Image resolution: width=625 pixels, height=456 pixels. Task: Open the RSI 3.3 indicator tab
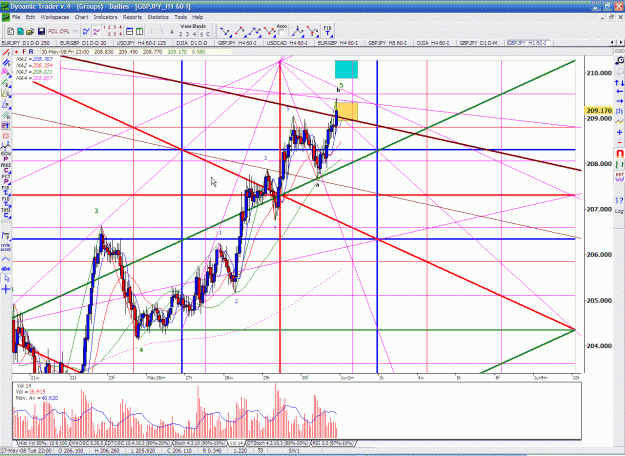[333, 443]
